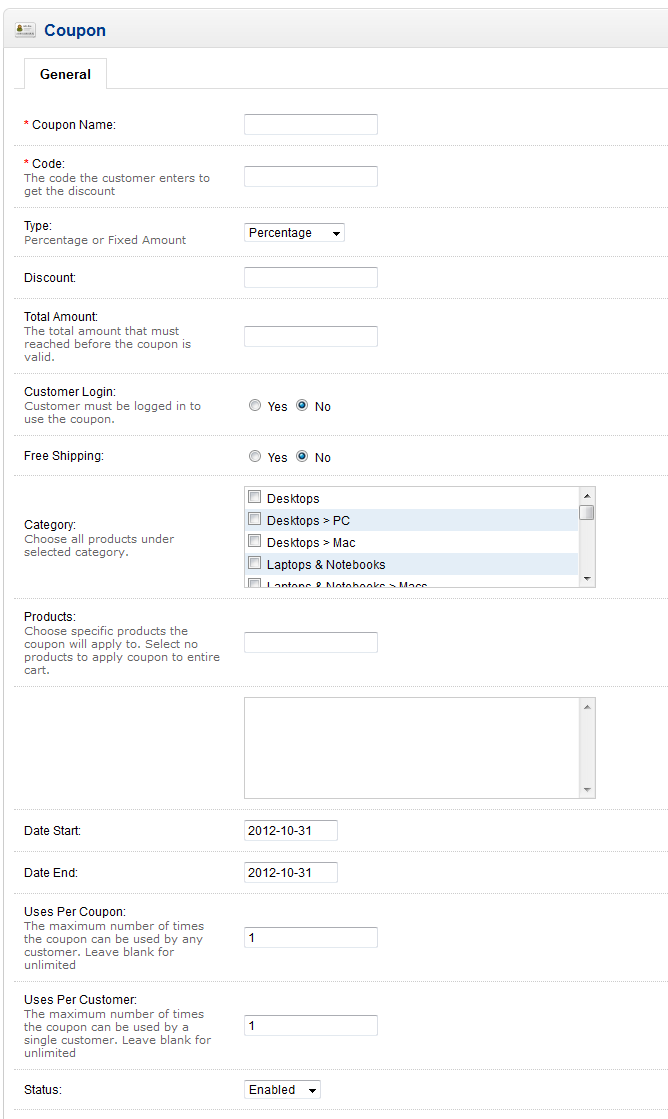Enable the Laptops & Notebooks checkbox
Screen dimensions: 668x1119
point(255,564)
